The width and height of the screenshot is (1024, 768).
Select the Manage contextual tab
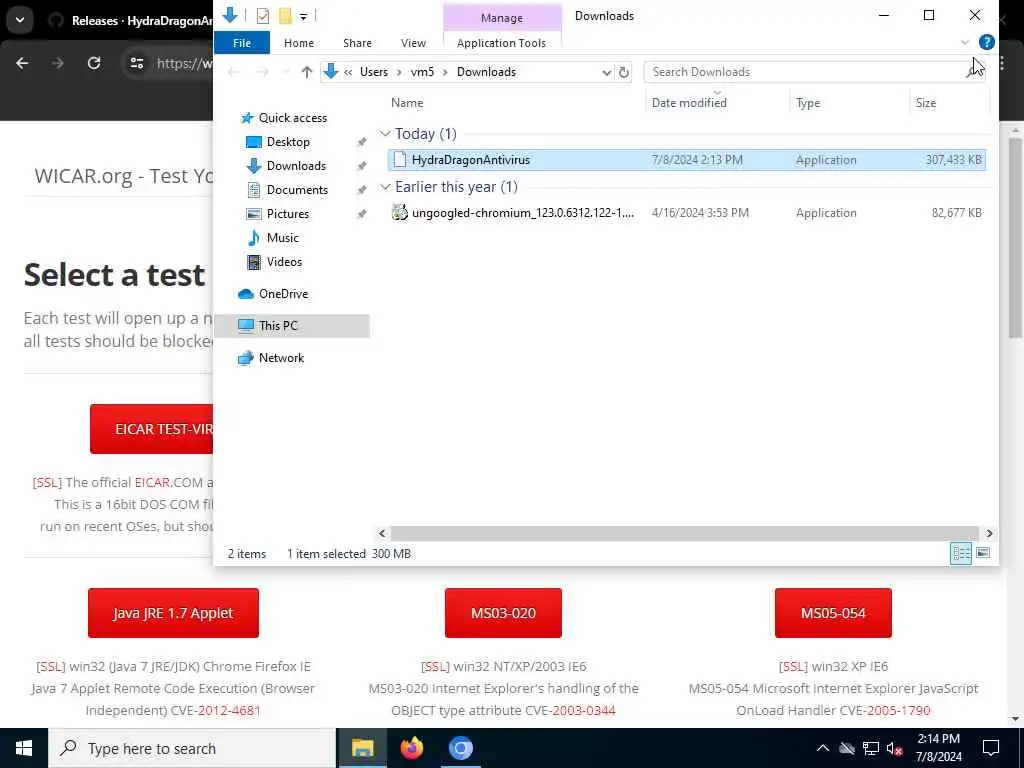pyautogui.click(x=502, y=18)
